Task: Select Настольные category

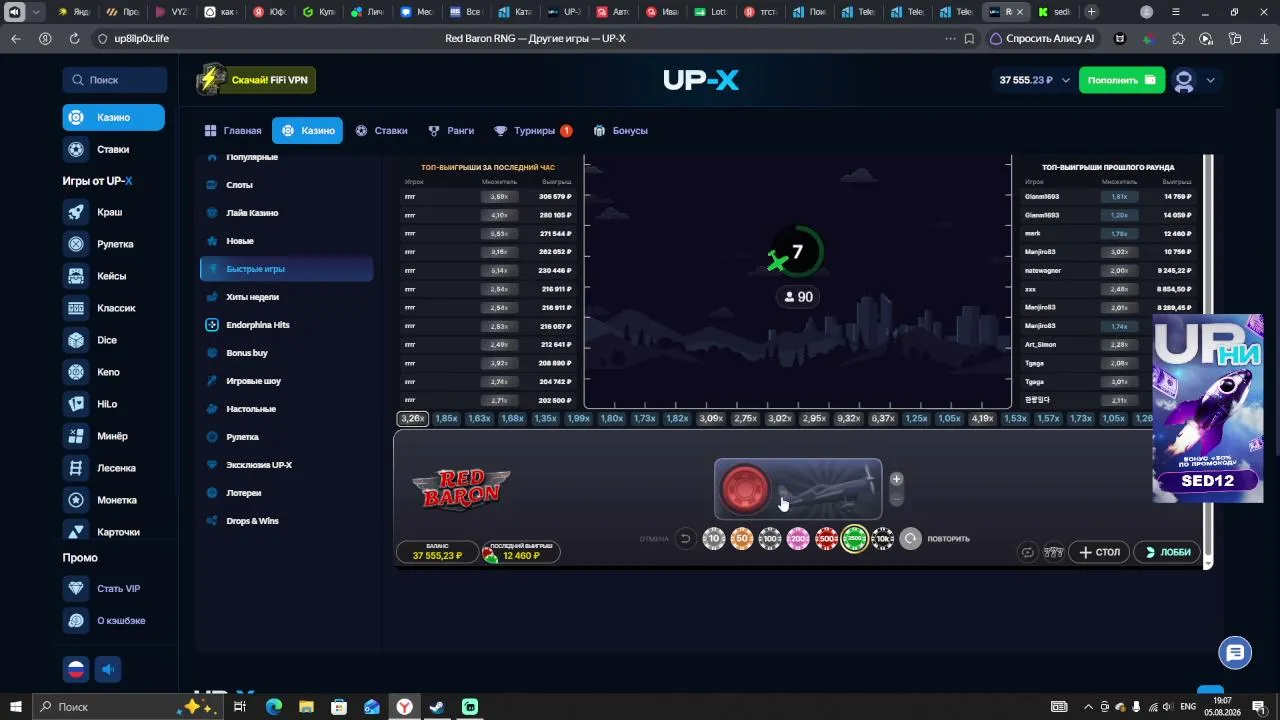Action: click(x=286, y=409)
